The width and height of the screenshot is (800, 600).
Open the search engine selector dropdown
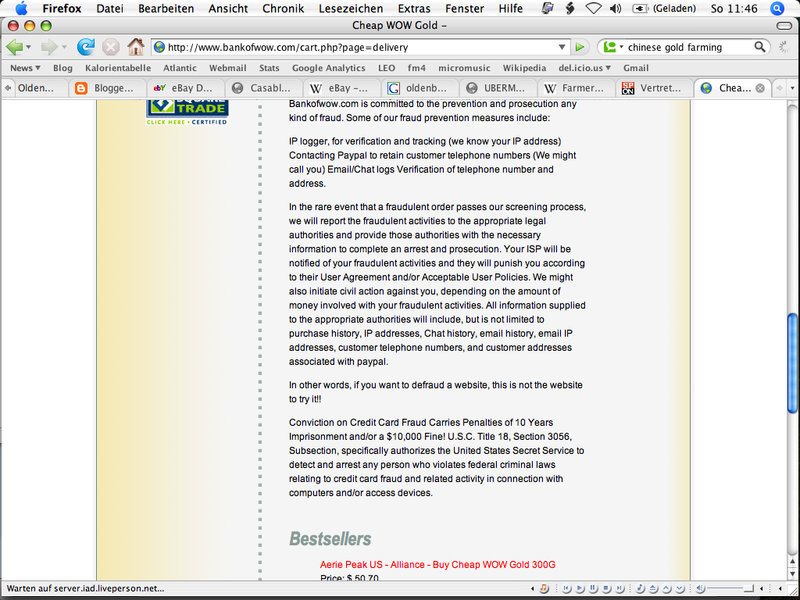click(621, 47)
